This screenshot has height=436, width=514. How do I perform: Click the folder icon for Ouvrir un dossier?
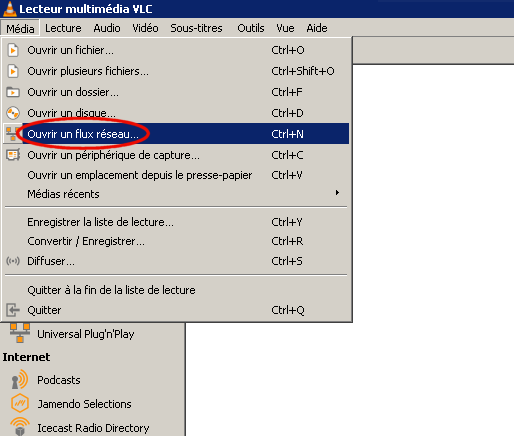tap(13, 92)
